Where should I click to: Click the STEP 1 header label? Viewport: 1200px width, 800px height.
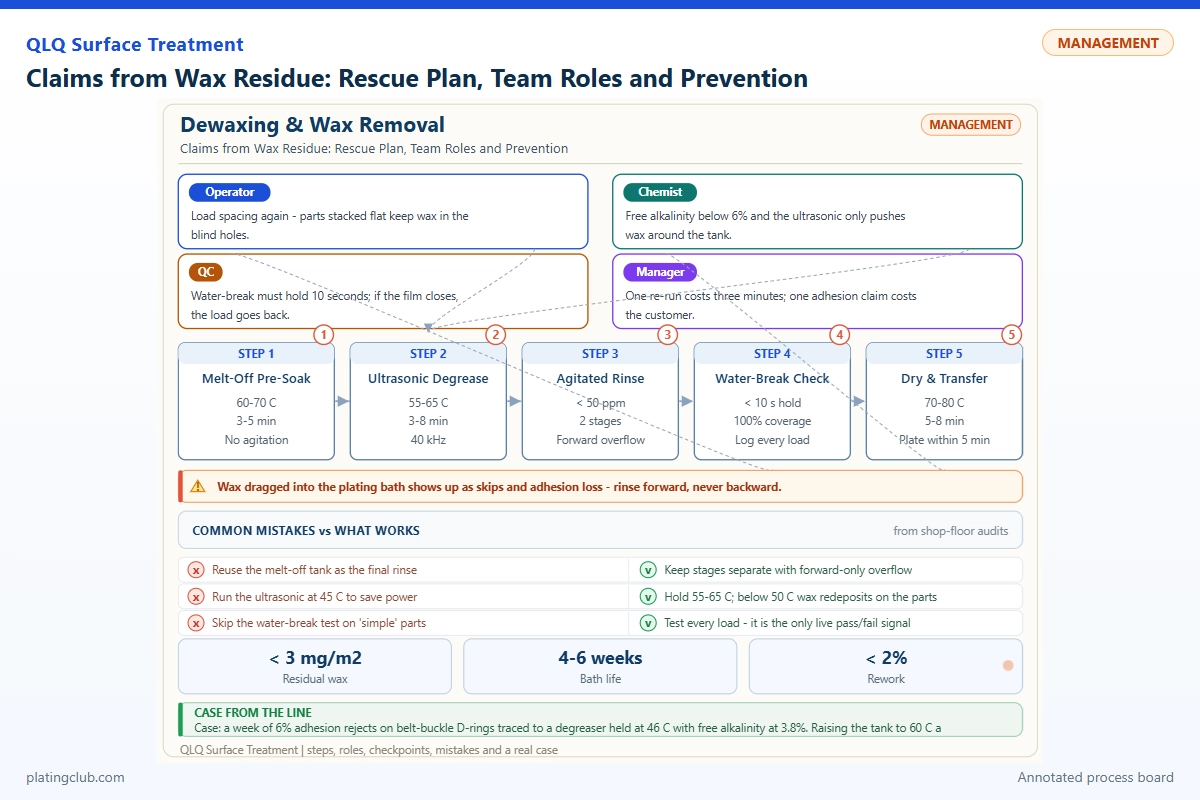(257, 353)
